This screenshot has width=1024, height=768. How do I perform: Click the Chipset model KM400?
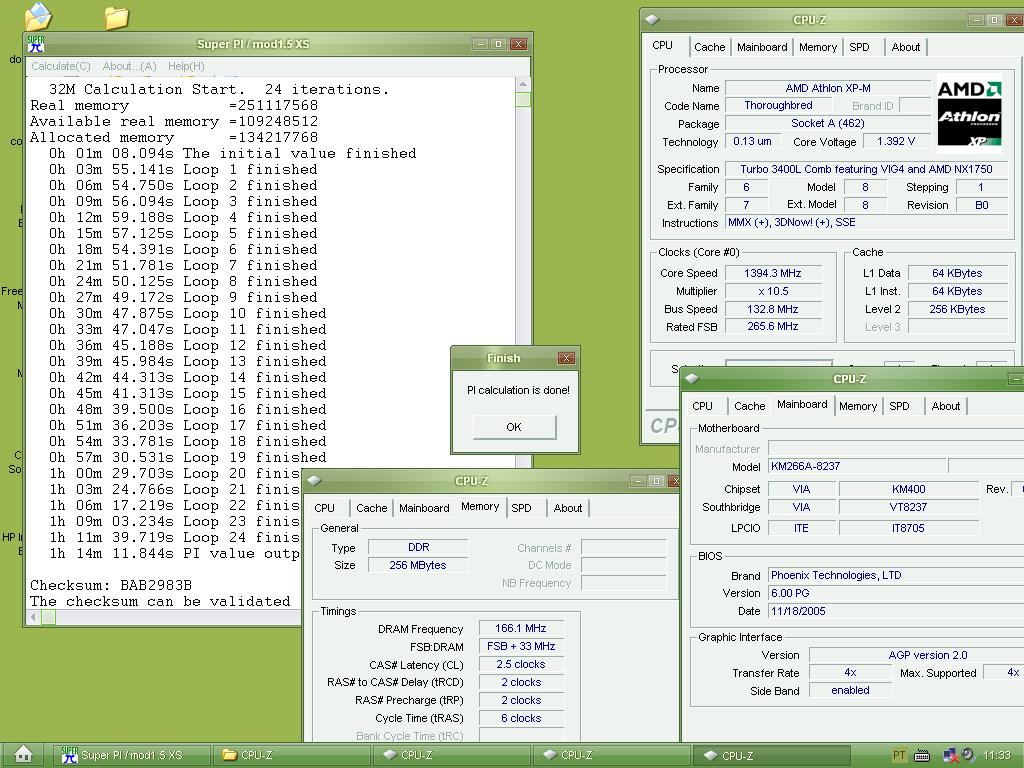(x=908, y=489)
